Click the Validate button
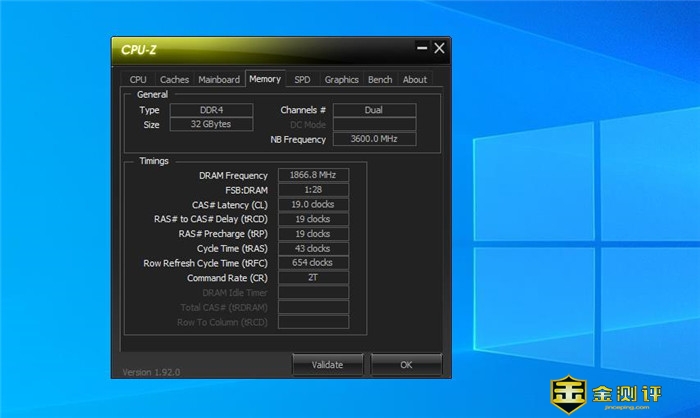The width and height of the screenshot is (700, 418). (327, 365)
